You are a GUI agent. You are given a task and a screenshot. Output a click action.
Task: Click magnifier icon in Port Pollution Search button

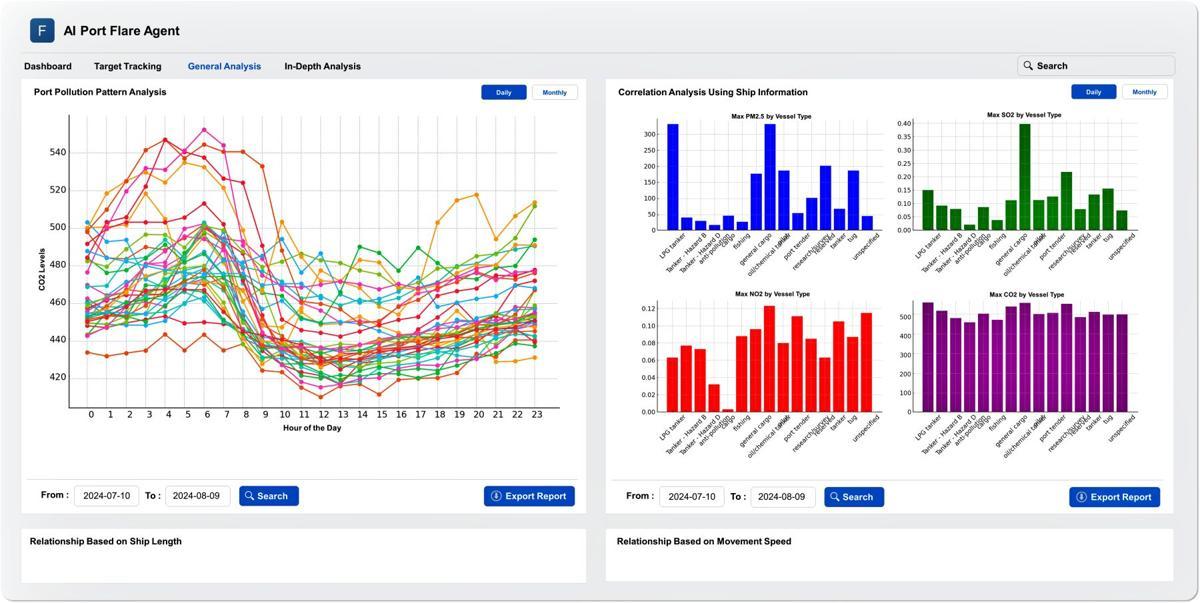pos(249,496)
